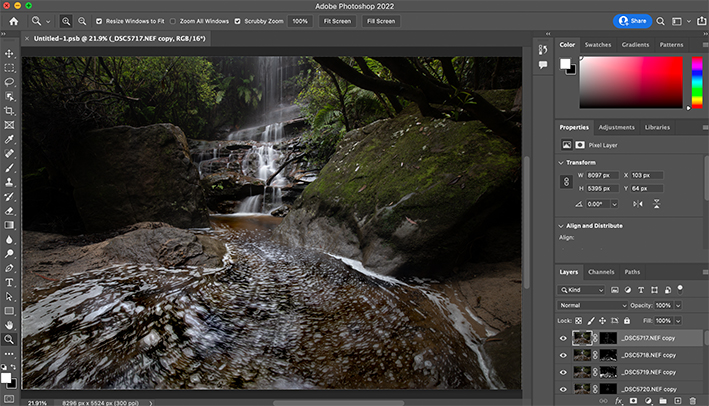Image resolution: width=709 pixels, height=406 pixels.
Task: Switch to the Channels tab
Action: [x=601, y=272]
